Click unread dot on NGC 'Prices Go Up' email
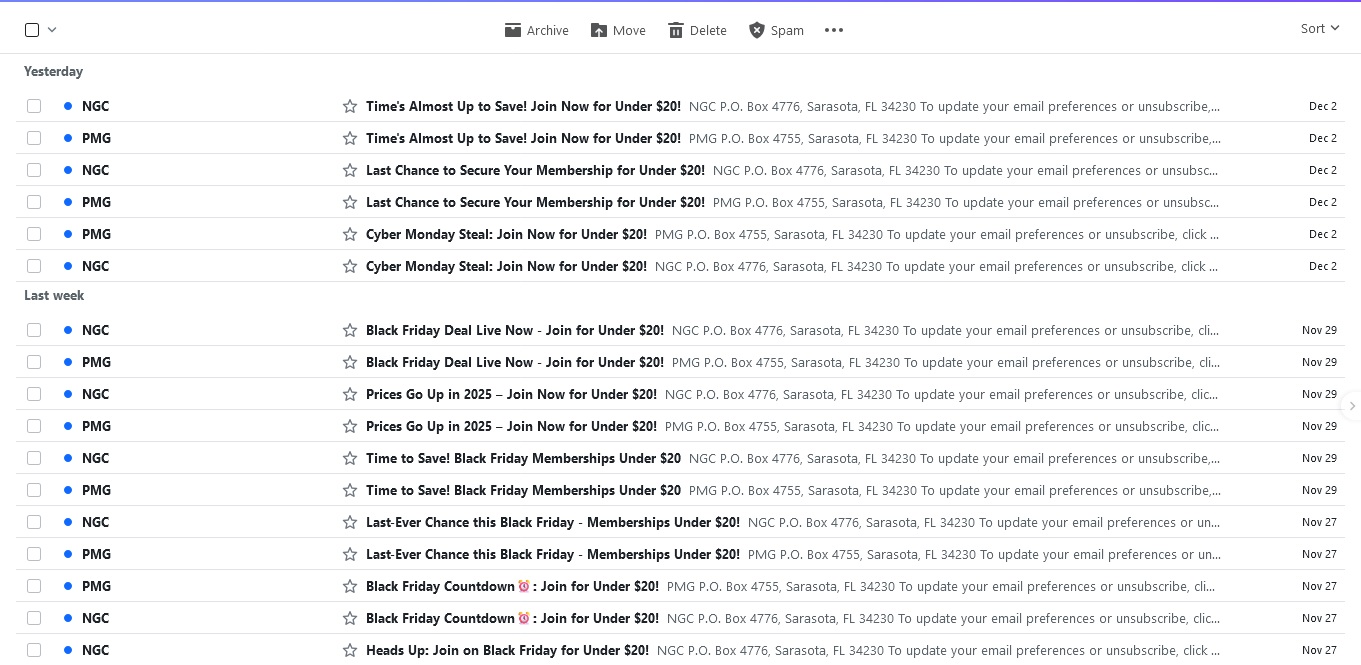1361x665 pixels. point(68,394)
